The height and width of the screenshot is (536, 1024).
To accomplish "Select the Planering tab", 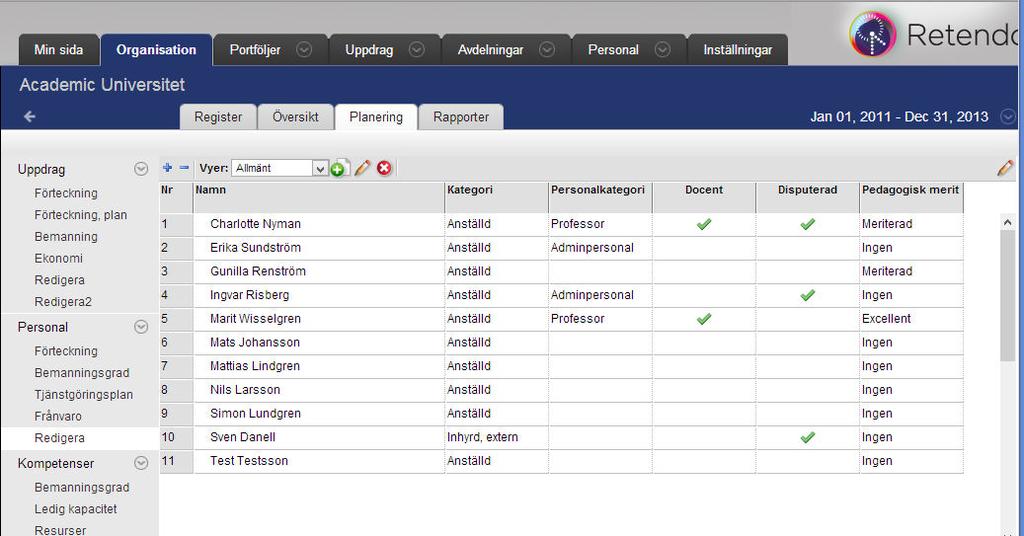I will [376, 117].
